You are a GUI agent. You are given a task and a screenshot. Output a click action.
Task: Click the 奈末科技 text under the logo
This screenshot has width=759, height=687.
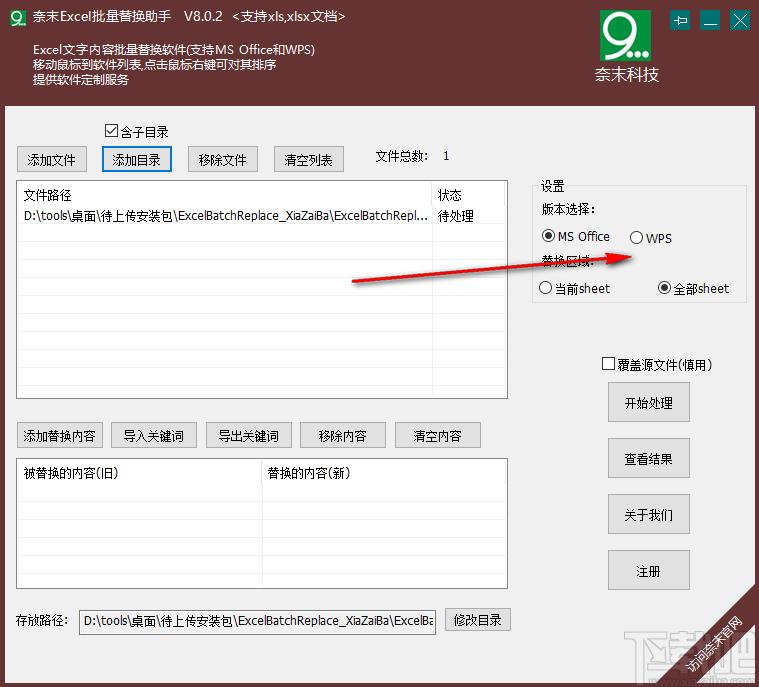click(x=626, y=75)
